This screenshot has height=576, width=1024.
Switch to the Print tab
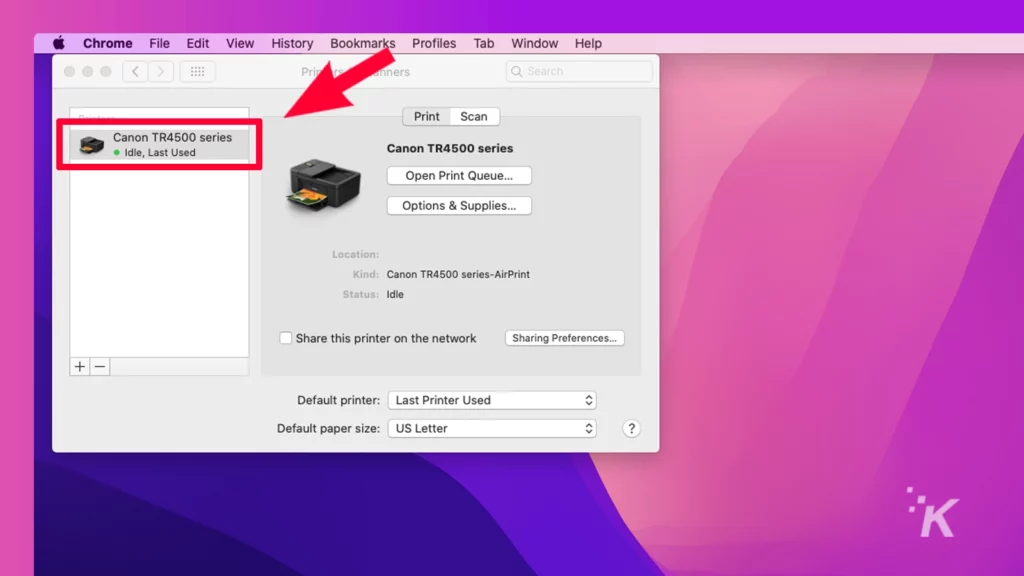pyautogui.click(x=426, y=116)
